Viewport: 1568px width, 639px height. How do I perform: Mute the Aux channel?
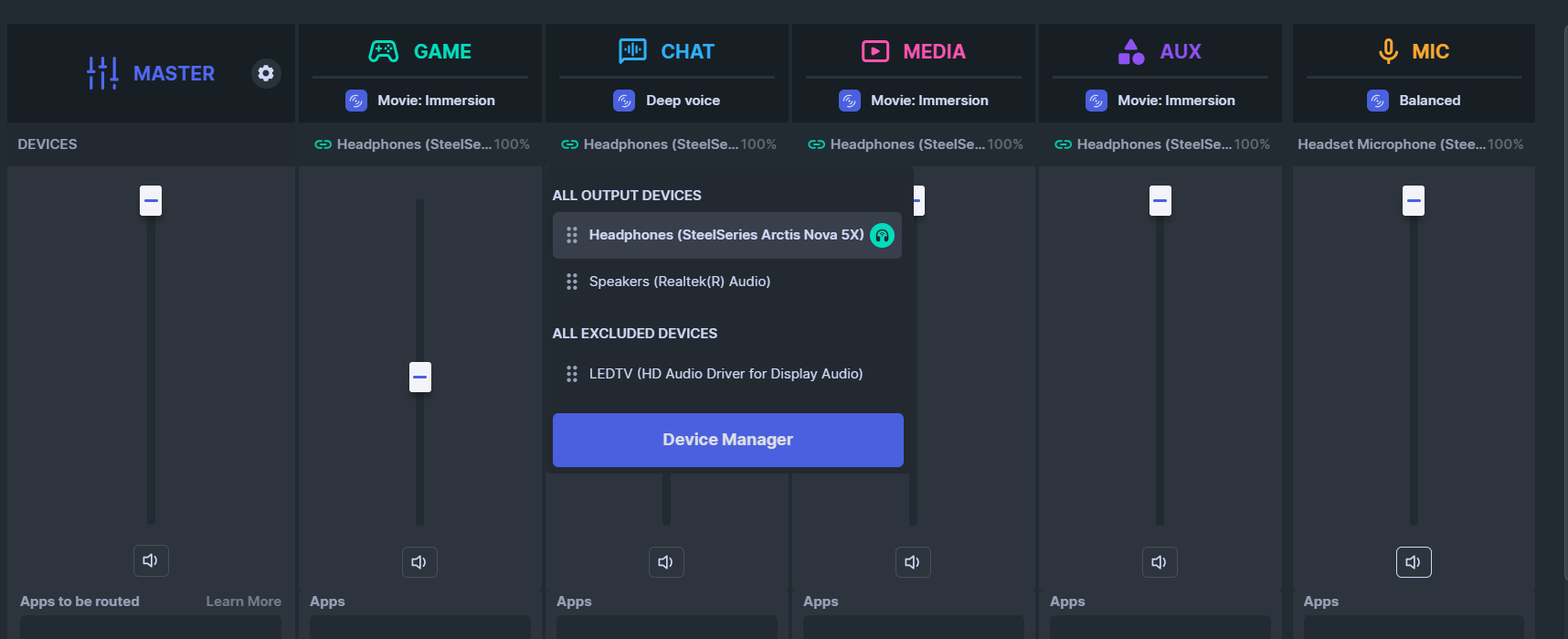pyautogui.click(x=1160, y=562)
